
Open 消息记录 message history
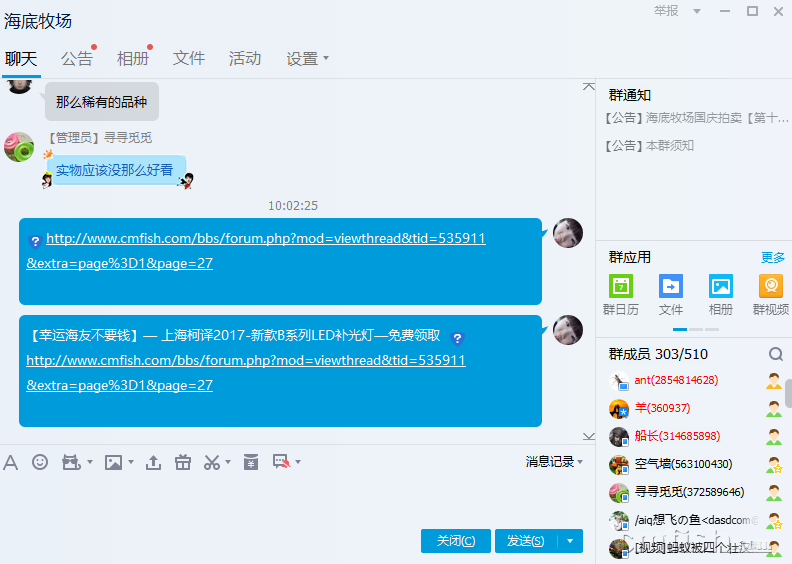point(554,462)
